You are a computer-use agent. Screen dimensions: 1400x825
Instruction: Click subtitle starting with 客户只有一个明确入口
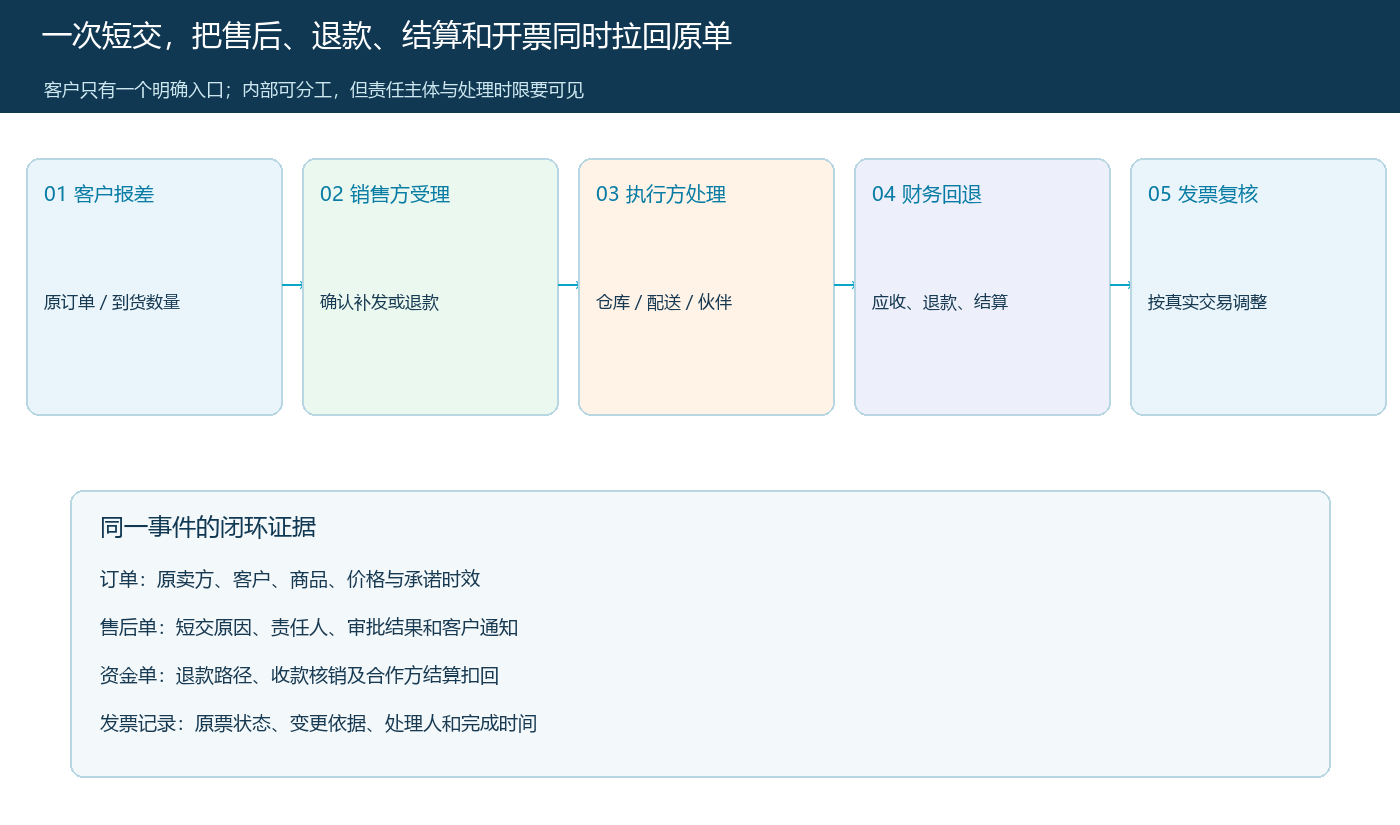tap(314, 90)
